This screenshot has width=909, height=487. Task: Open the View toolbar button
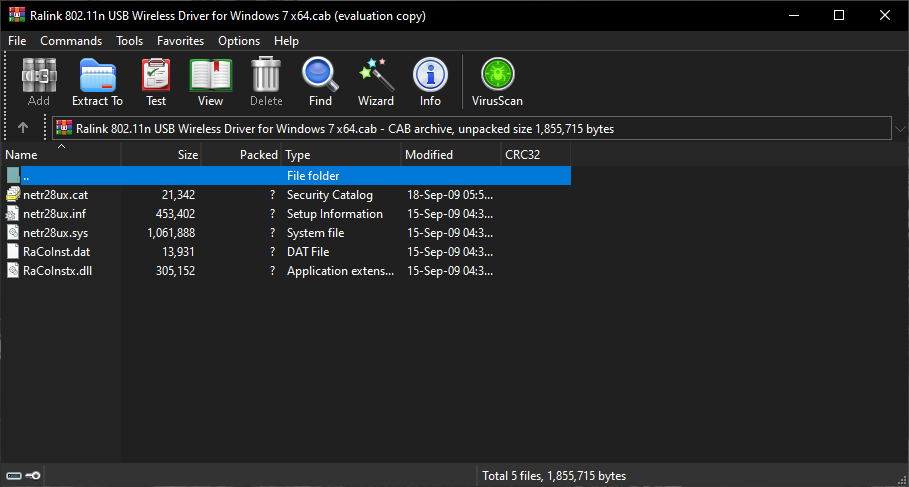[210, 82]
